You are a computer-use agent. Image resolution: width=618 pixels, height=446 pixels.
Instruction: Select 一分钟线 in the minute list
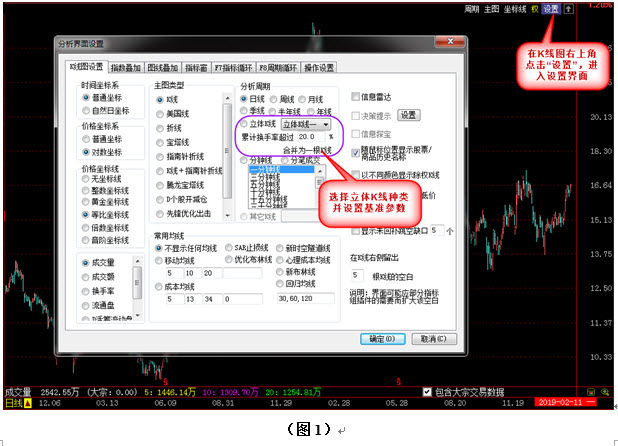point(282,169)
